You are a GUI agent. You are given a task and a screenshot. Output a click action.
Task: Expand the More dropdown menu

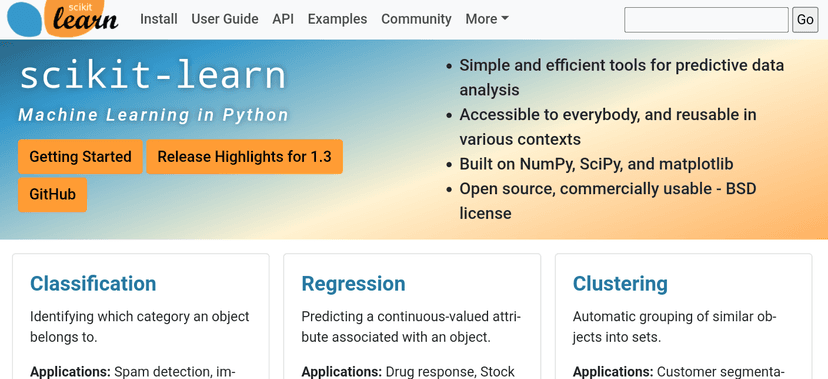(487, 19)
